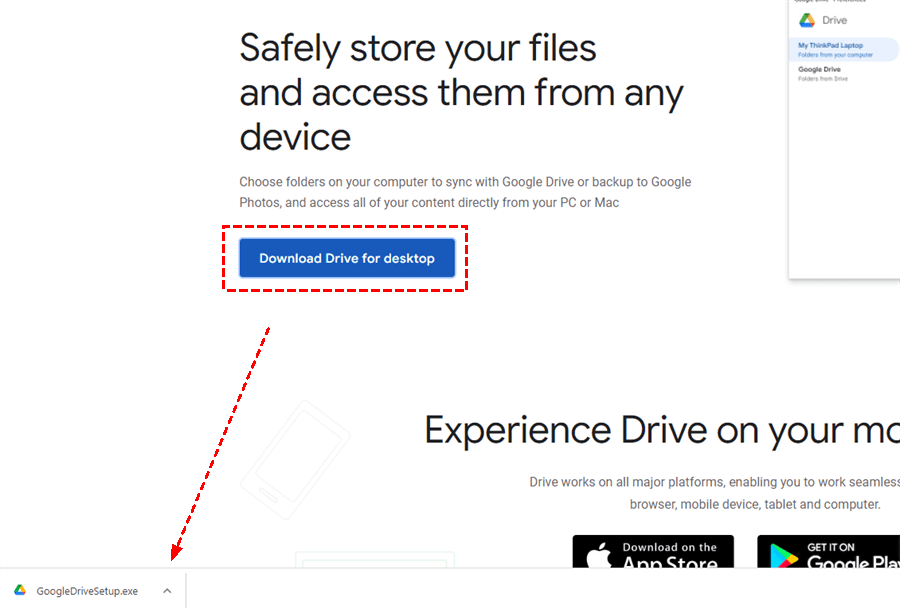
Task: Click the Google Play triangle logo
Action: (x=784, y=556)
